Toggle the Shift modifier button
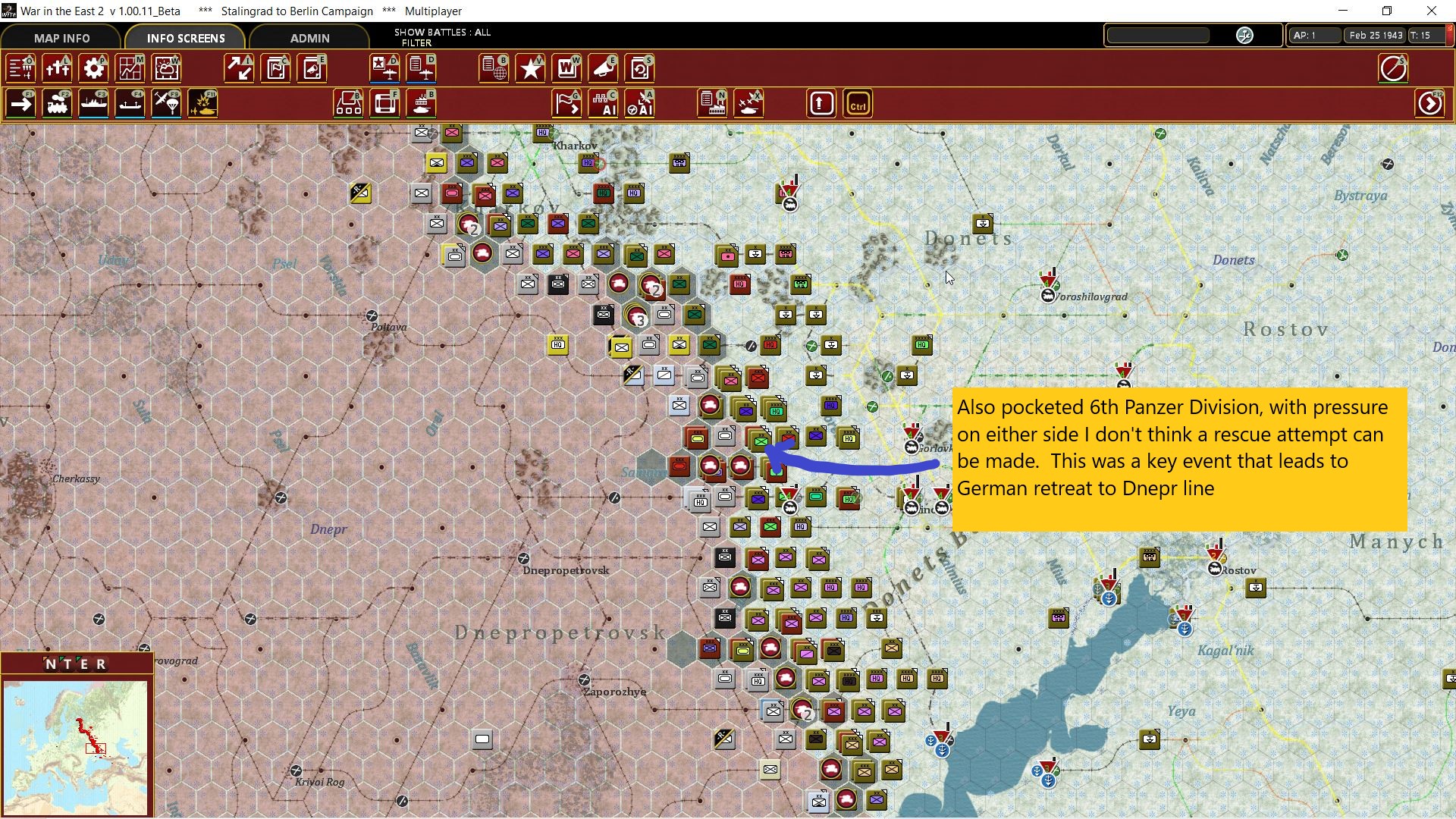Image resolution: width=1456 pixels, height=819 pixels. tap(821, 104)
